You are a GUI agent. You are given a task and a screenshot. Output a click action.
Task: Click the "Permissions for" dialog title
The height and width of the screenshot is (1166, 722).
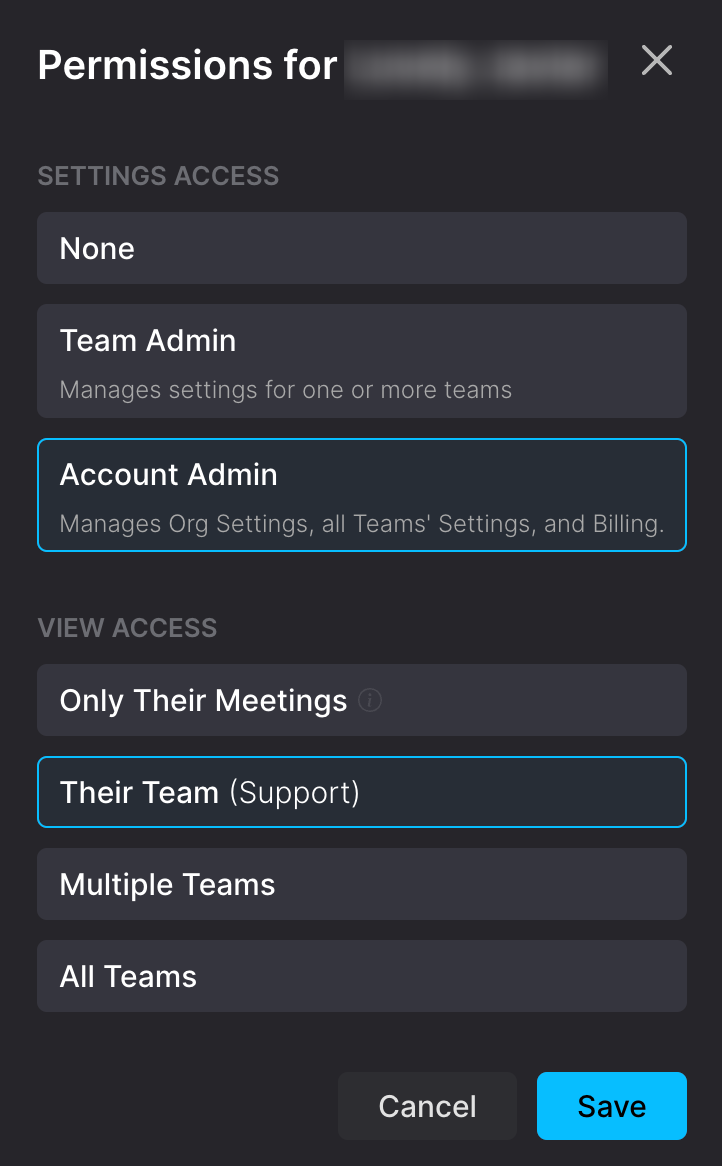click(x=187, y=66)
